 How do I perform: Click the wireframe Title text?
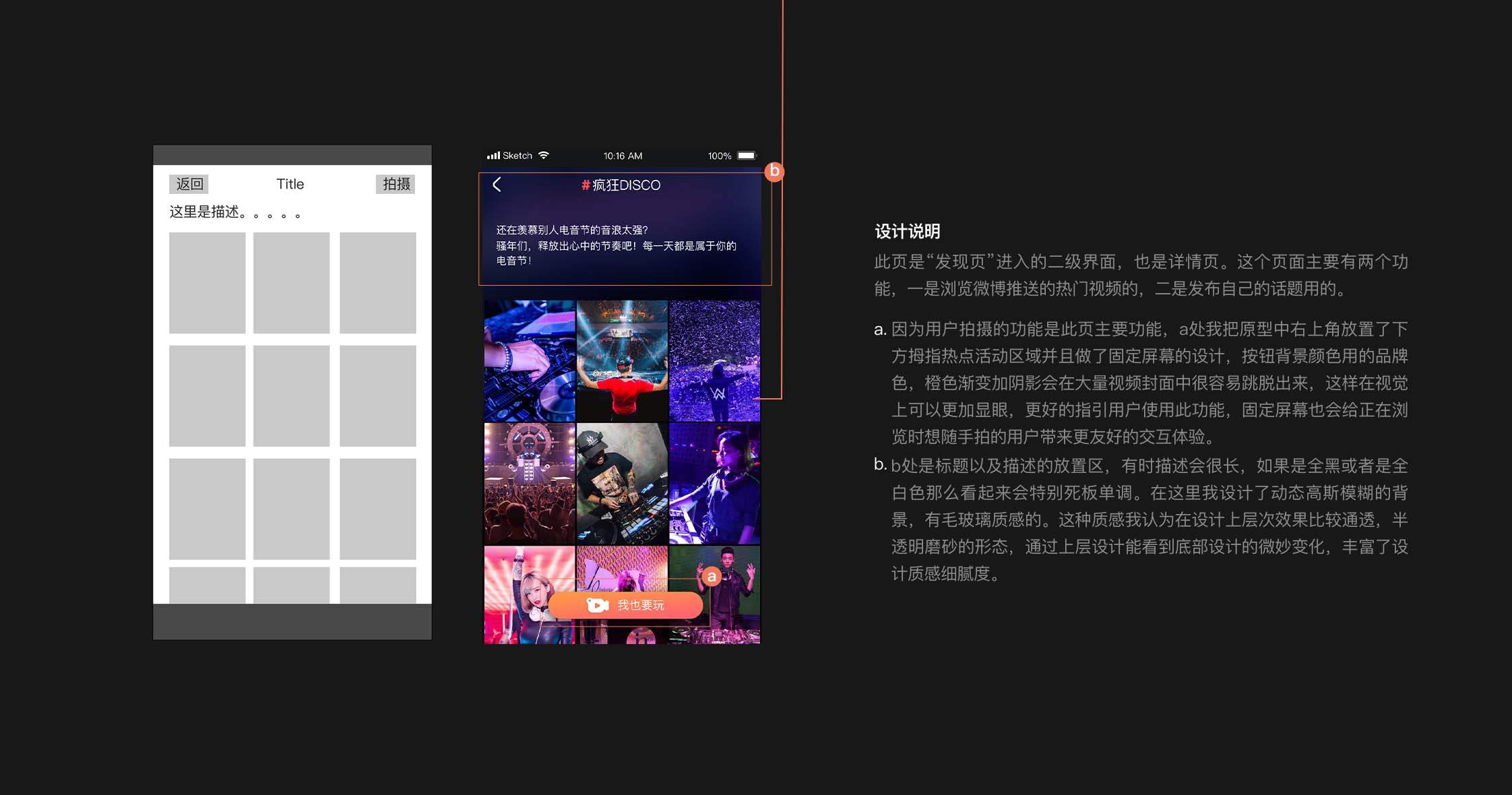[290, 184]
